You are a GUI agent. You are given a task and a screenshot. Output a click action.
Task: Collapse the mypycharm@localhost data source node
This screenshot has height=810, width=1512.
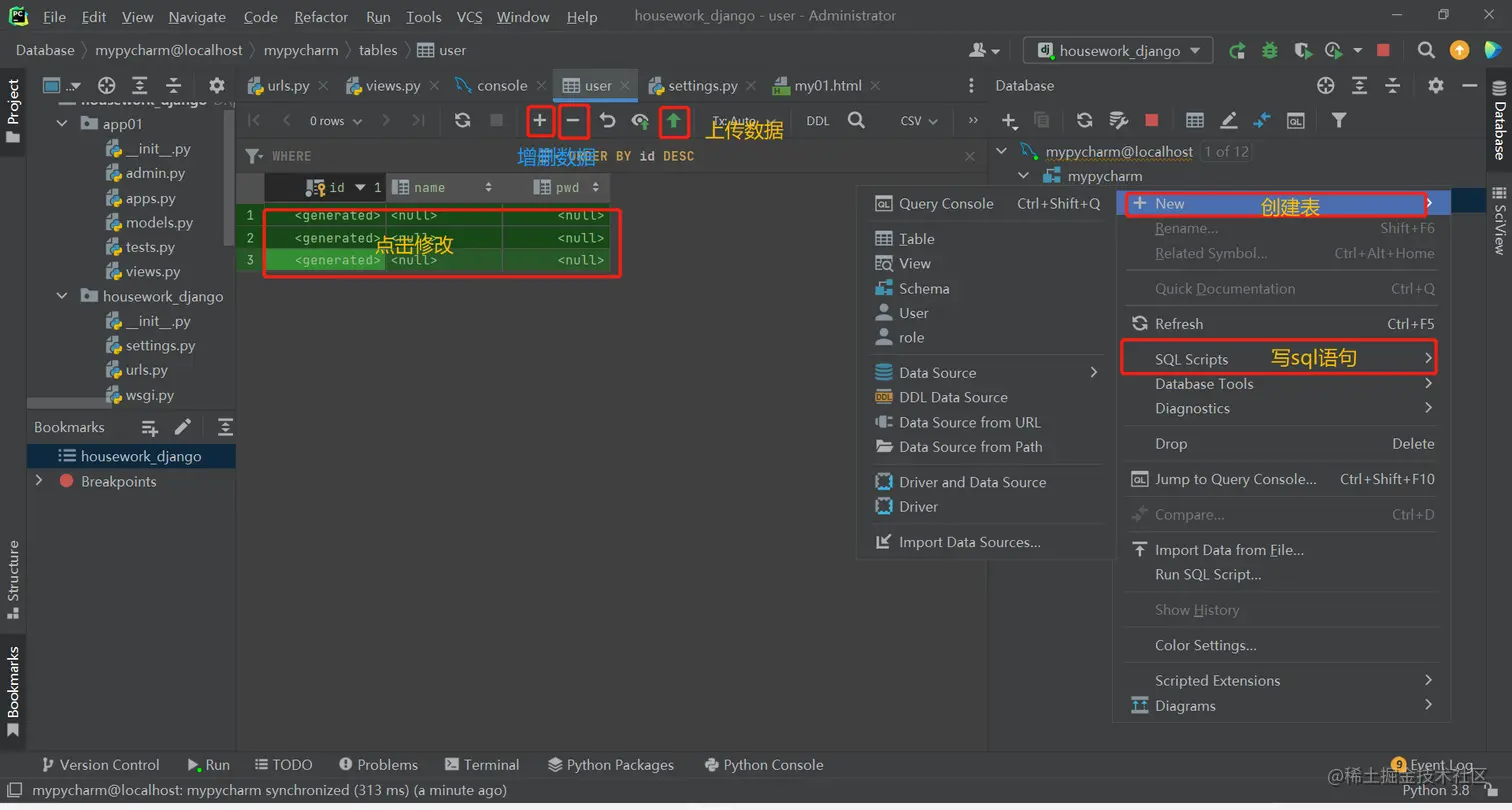[x=1003, y=152]
